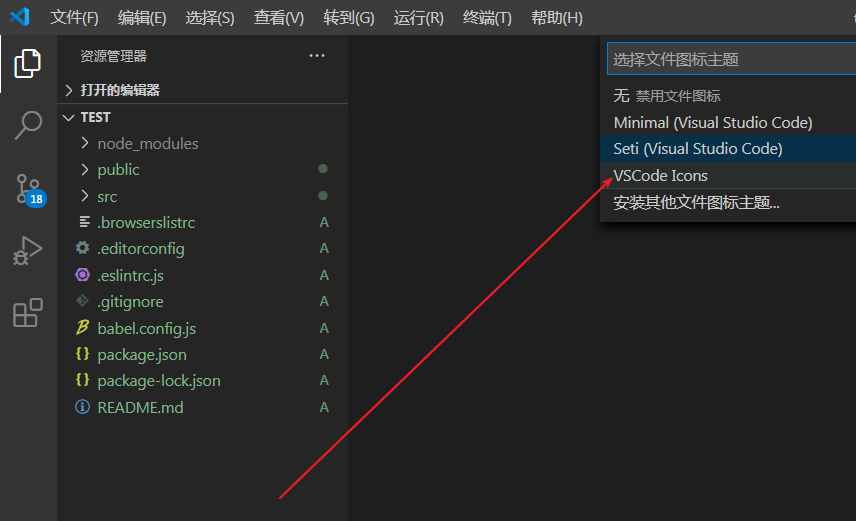Select 安装其他文件图标主题... option

728,203
